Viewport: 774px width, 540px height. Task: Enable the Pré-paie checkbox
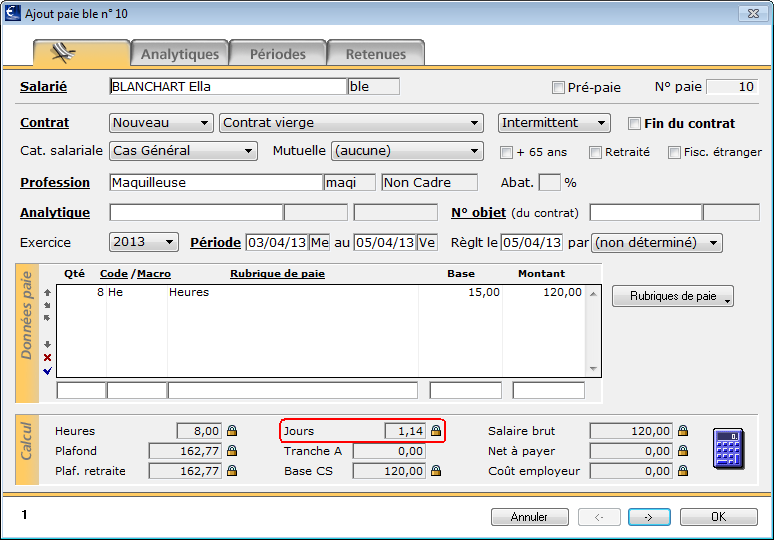tap(558, 88)
